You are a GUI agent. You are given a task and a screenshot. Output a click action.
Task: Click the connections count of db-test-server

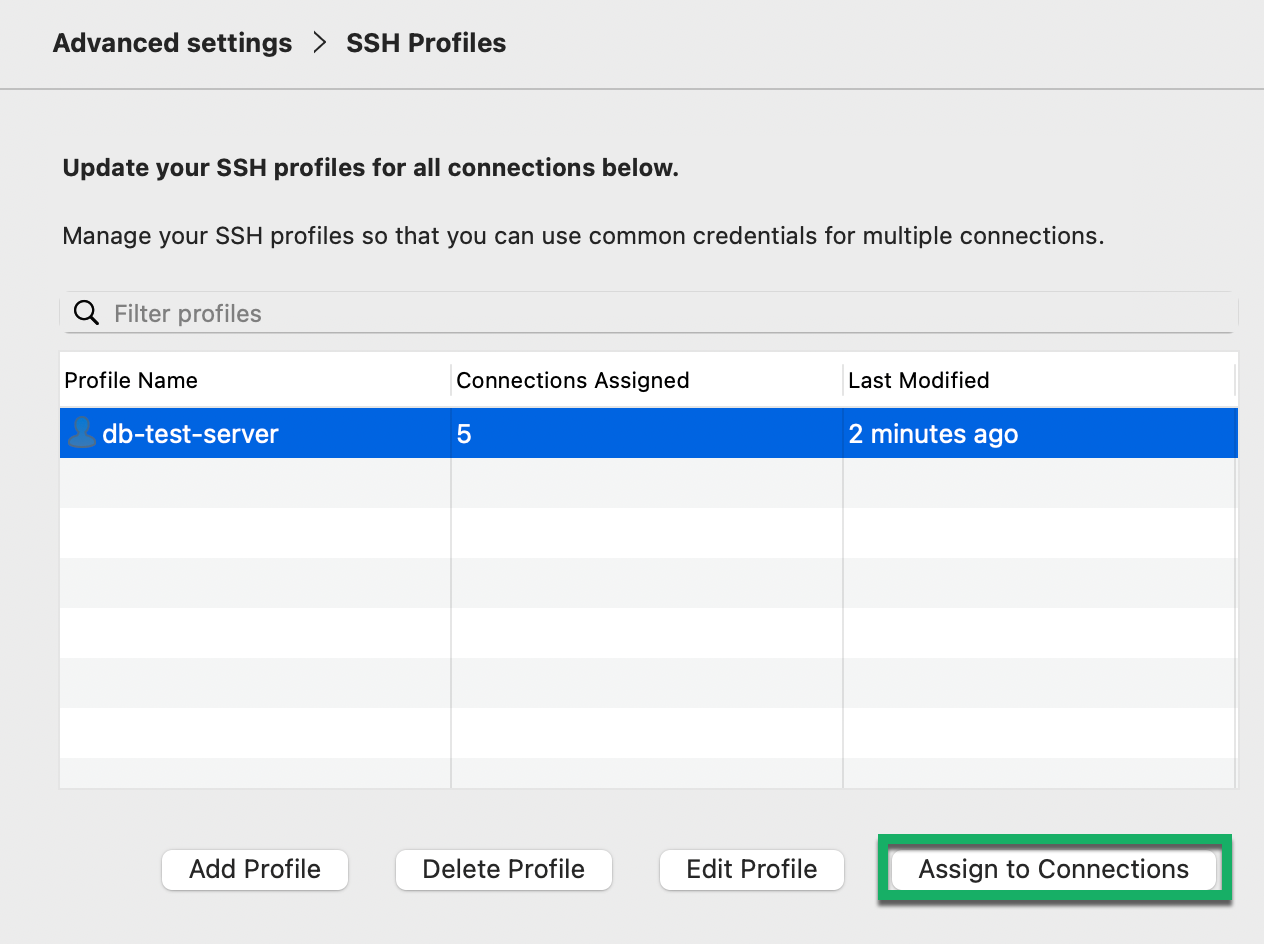tap(462, 433)
